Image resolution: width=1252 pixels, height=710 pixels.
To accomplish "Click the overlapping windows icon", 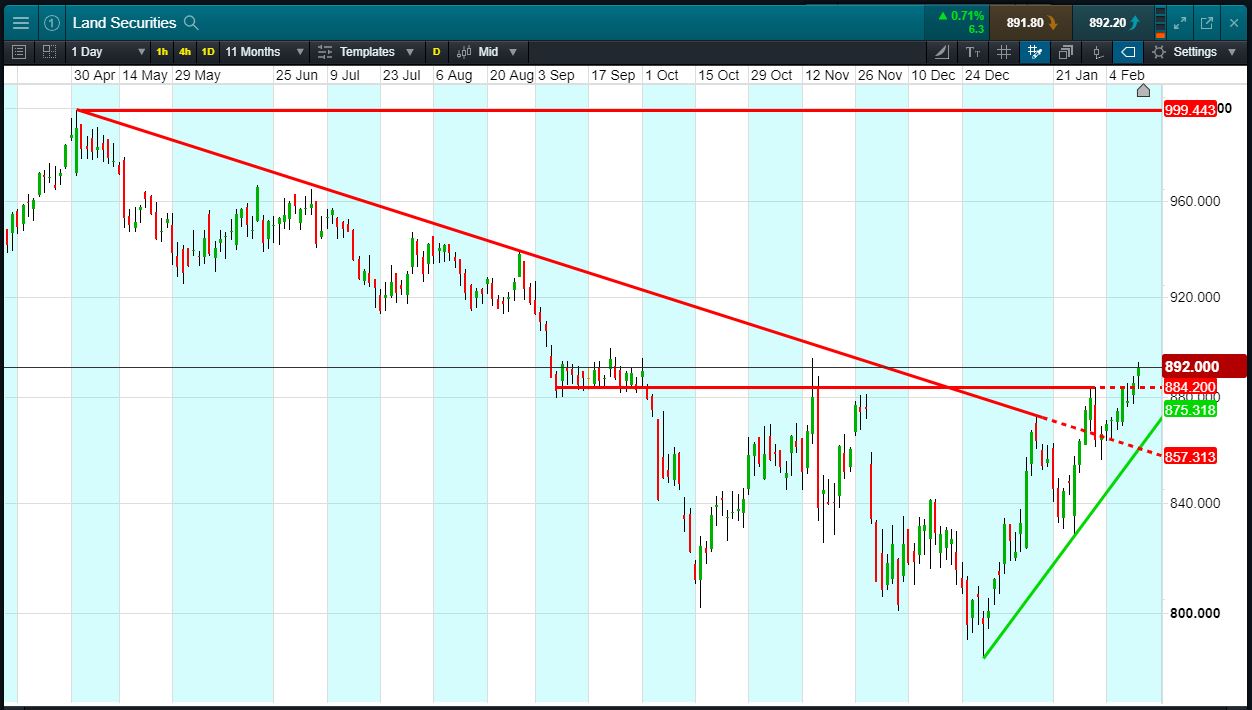I will click(x=1066, y=51).
